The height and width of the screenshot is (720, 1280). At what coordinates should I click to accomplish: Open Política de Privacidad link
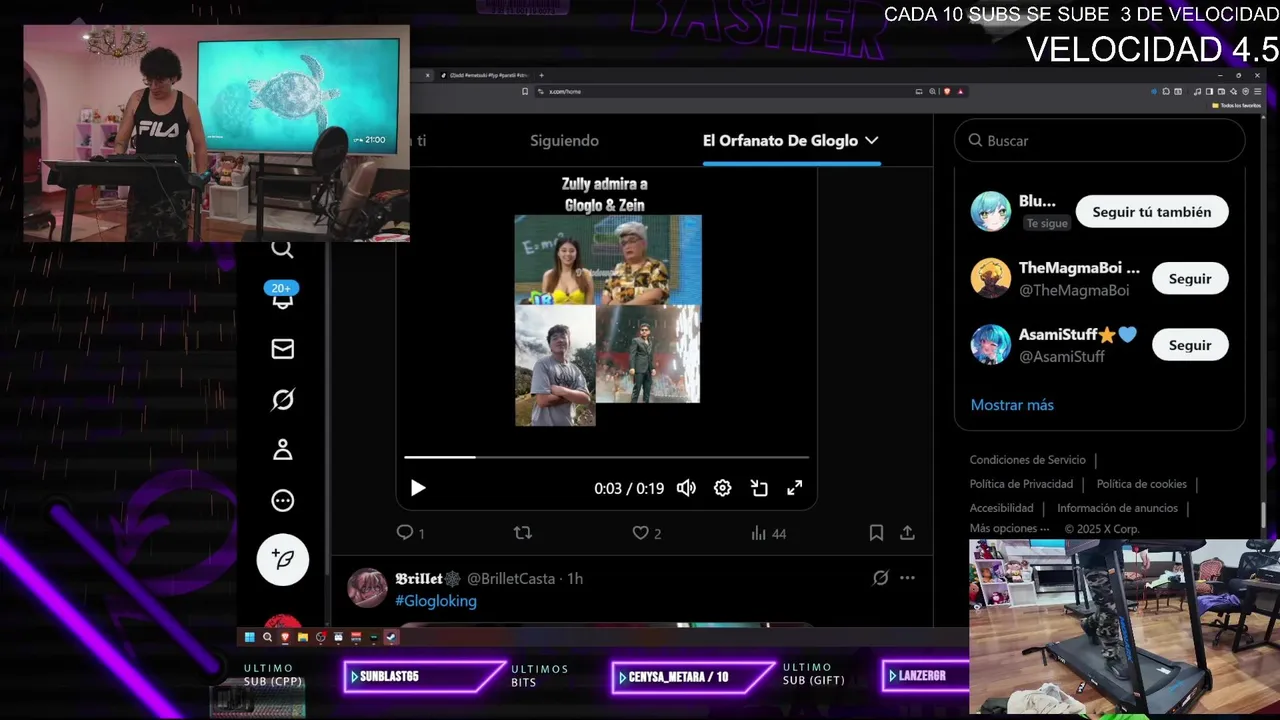pyautogui.click(x=1021, y=484)
